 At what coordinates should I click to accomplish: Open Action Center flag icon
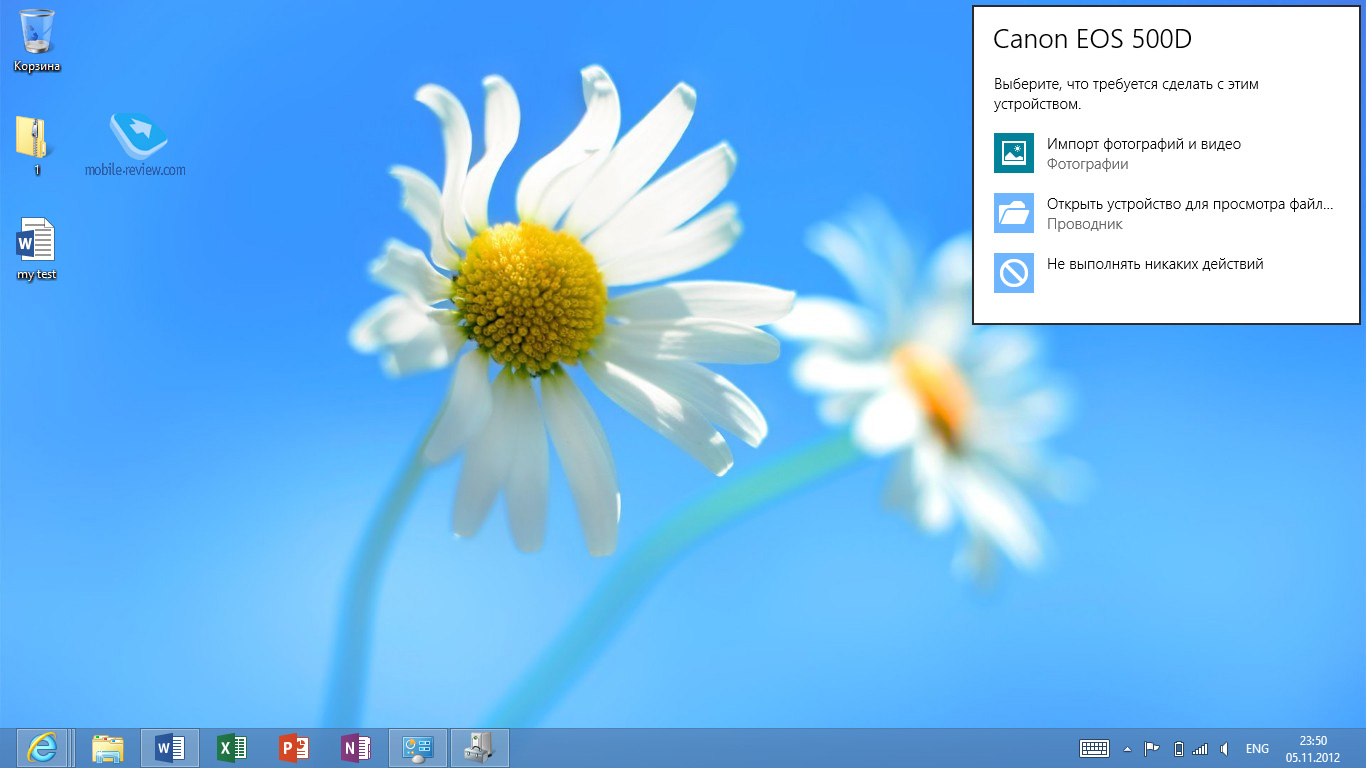pyautogui.click(x=1152, y=748)
